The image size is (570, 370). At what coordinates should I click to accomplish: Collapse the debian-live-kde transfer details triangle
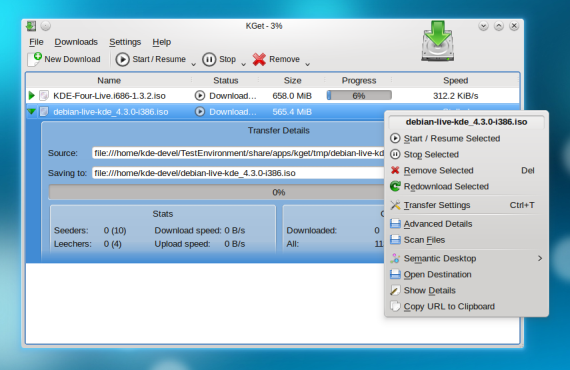(32, 112)
